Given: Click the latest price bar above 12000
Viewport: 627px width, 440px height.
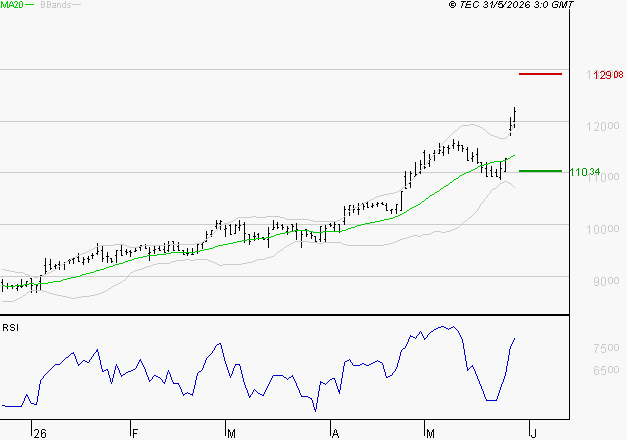Looking at the screenshot, I should pos(515,117).
